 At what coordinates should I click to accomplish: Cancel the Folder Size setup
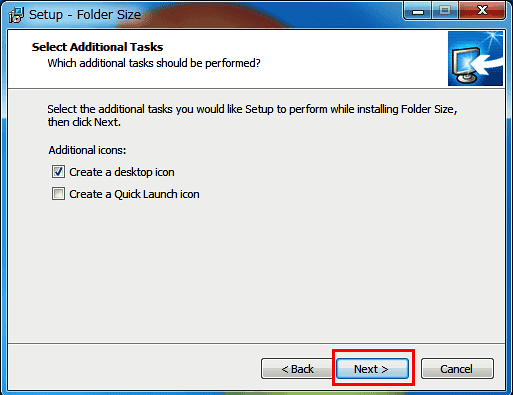coord(457,369)
